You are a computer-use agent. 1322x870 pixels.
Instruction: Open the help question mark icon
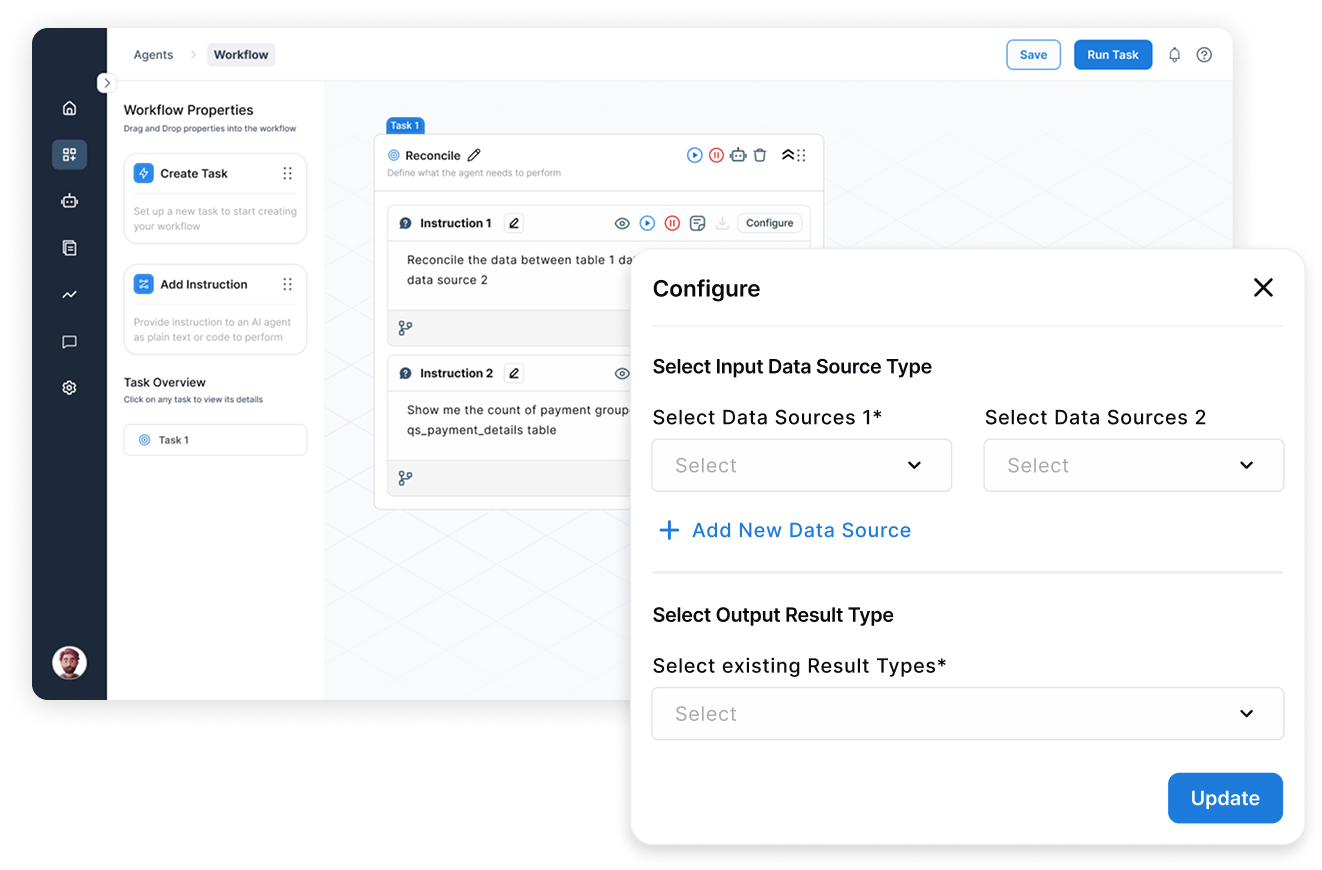point(1204,55)
